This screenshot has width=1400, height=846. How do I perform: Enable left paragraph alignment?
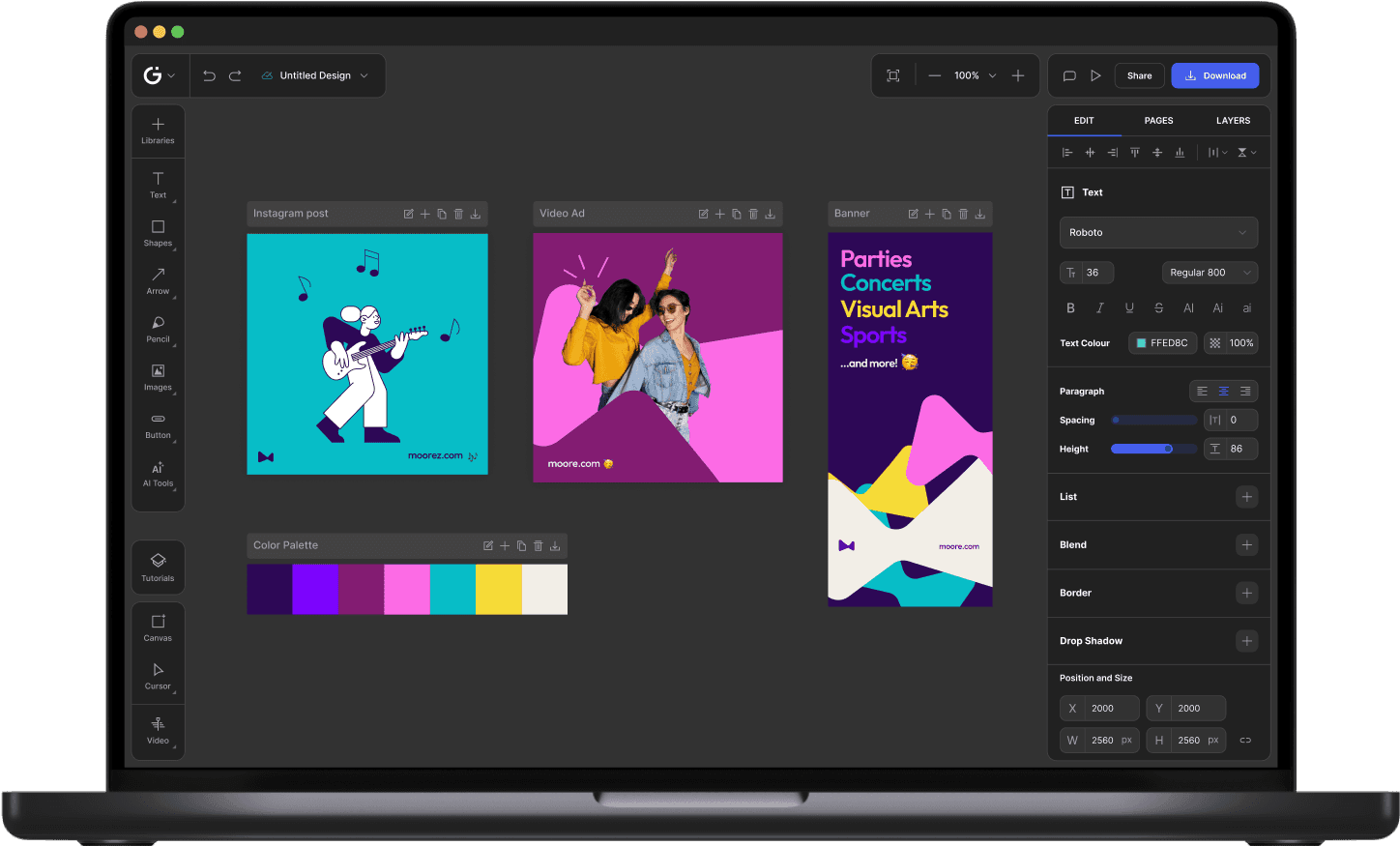(x=1201, y=391)
